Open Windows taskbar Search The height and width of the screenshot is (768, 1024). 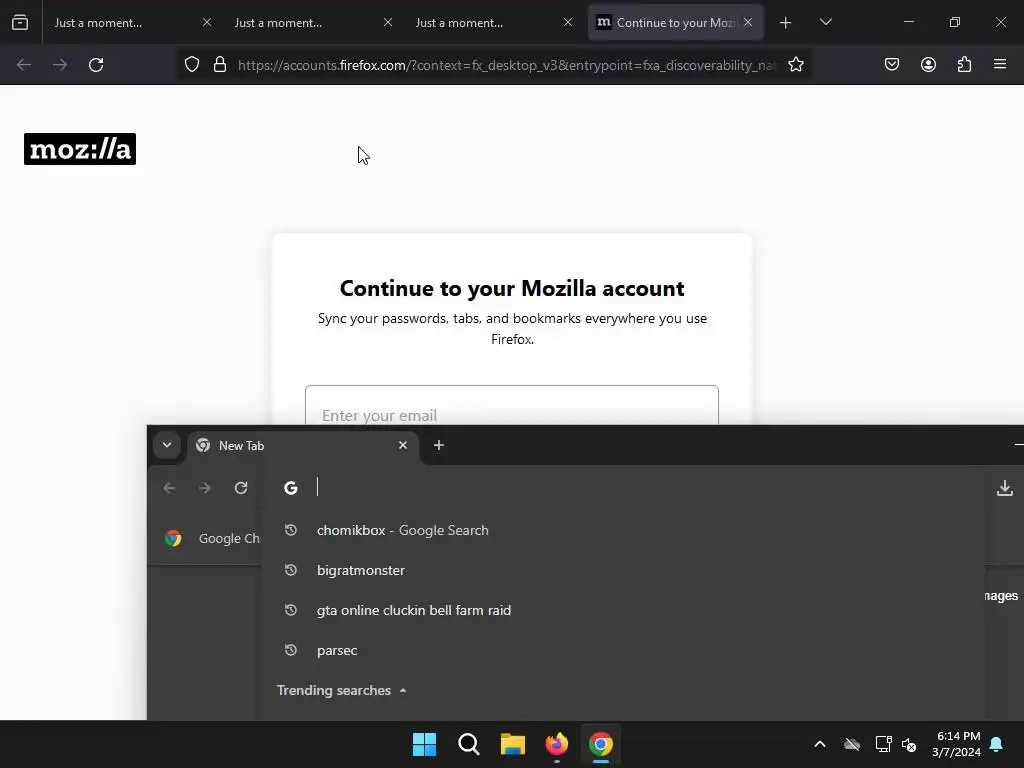coord(469,744)
